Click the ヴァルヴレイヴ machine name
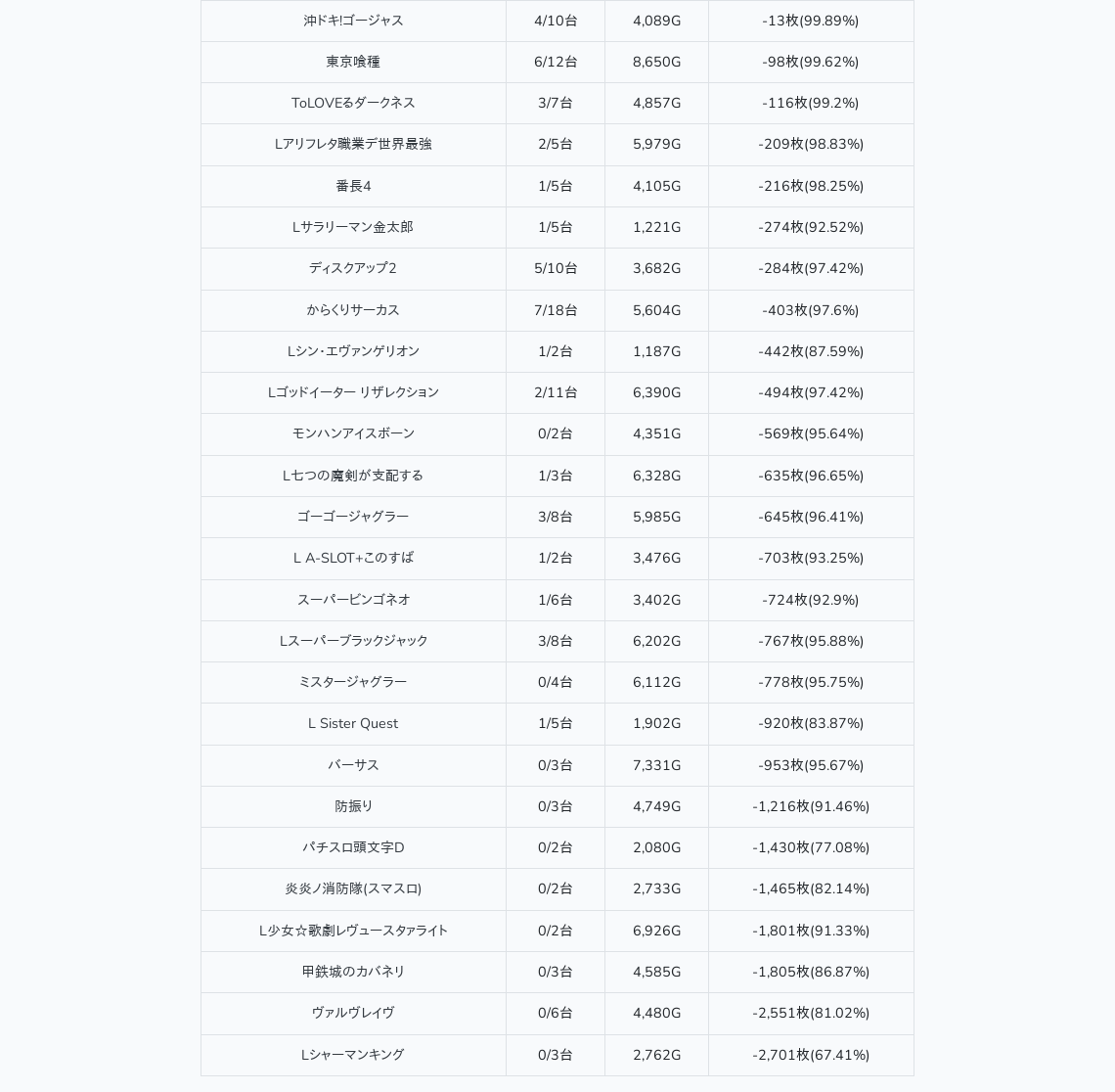 [353, 1013]
